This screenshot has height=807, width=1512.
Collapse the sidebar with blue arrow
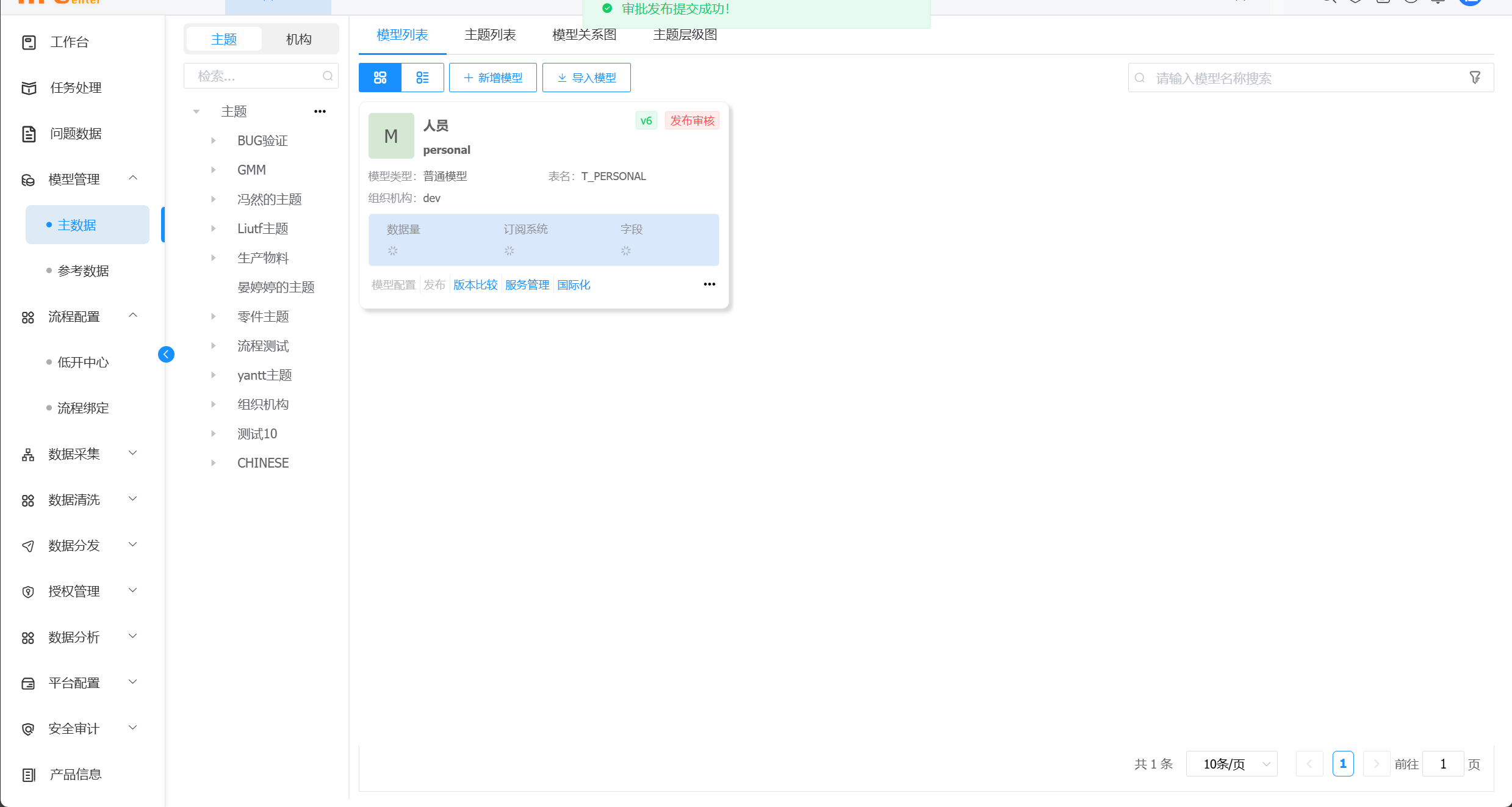[x=166, y=355]
